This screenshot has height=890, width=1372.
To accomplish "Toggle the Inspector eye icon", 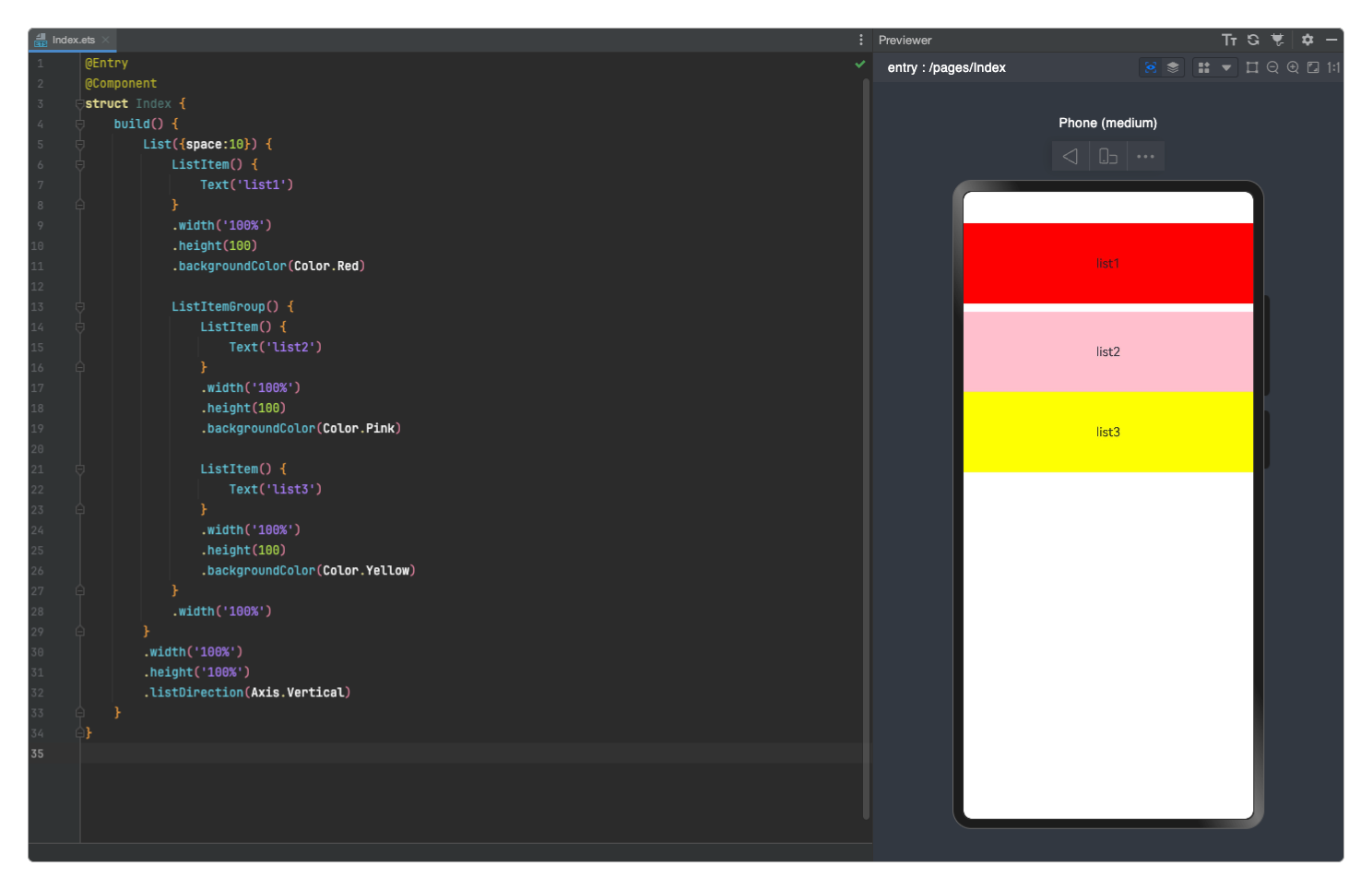I will (1151, 67).
